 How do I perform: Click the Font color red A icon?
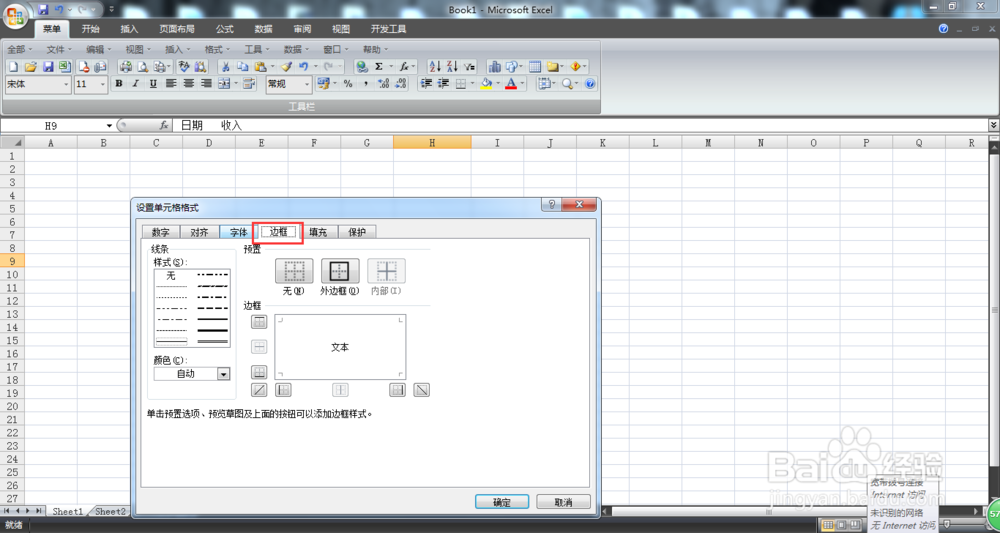[x=510, y=84]
